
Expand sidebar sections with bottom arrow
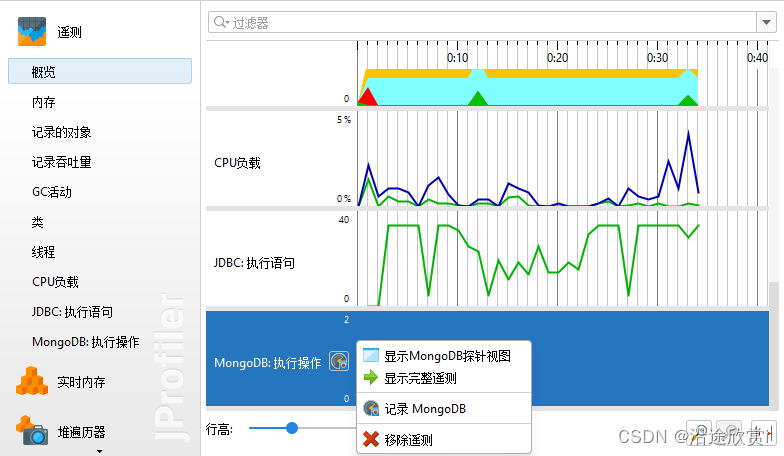pyautogui.click(x=100, y=451)
